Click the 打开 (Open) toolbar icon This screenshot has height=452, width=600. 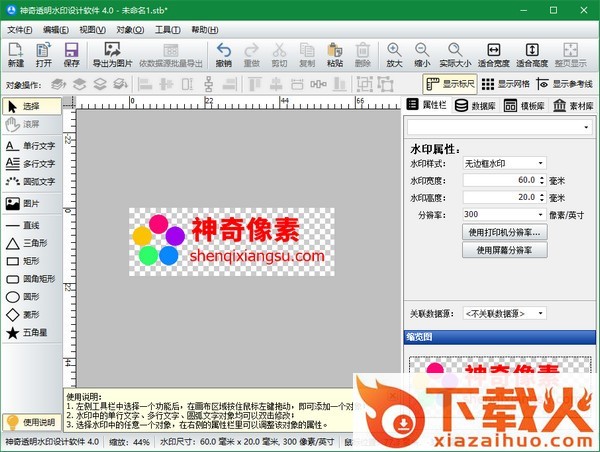point(44,55)
